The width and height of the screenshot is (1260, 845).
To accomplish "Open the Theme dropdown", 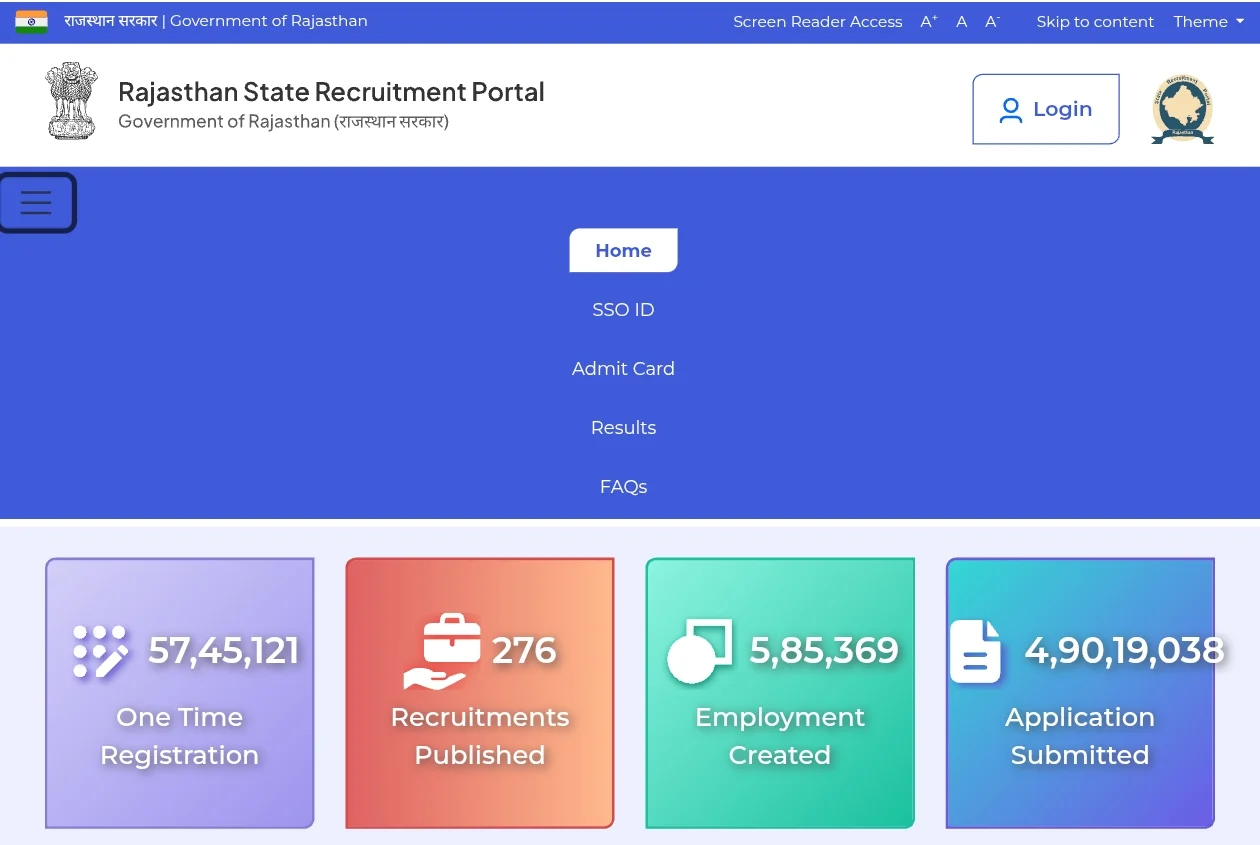I will pos(1208,21).
